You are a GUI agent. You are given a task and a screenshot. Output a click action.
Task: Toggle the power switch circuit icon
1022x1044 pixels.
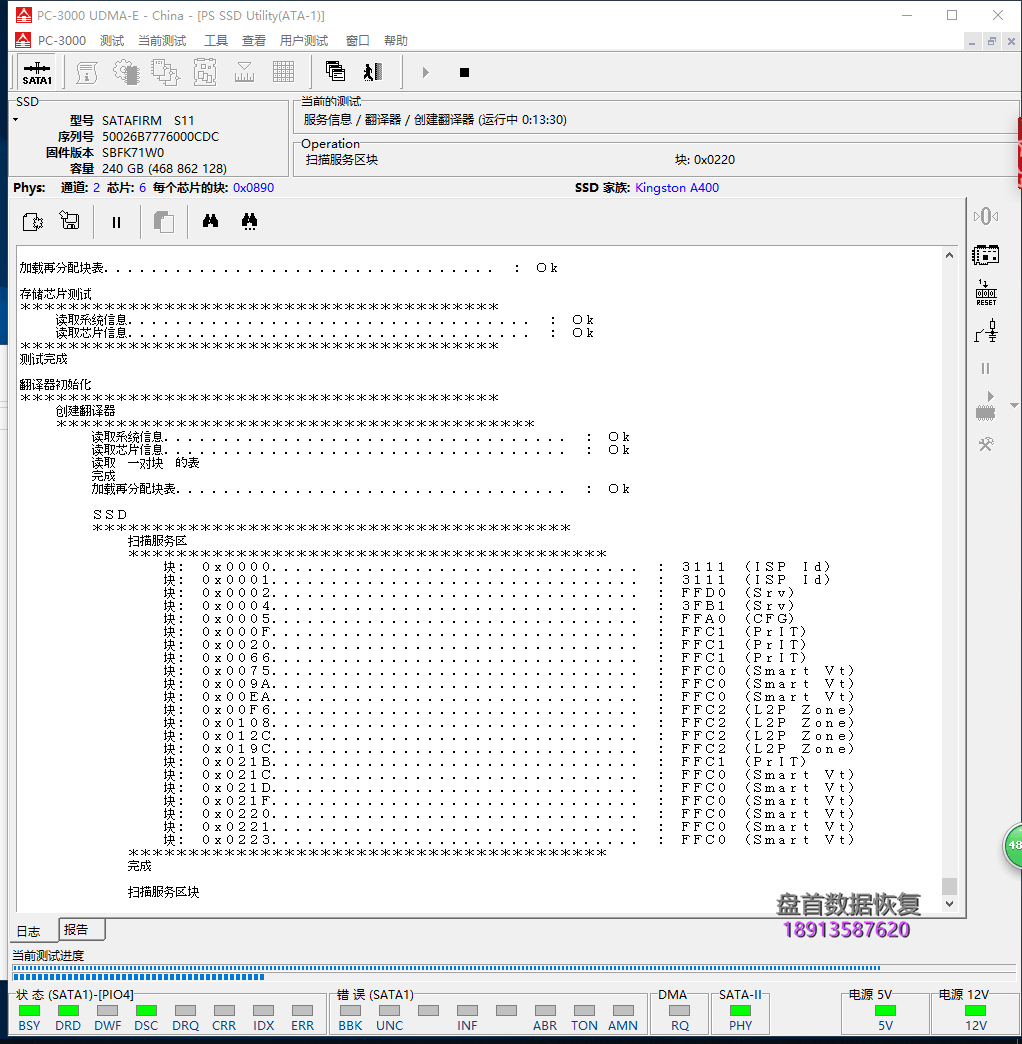point(986,331)
